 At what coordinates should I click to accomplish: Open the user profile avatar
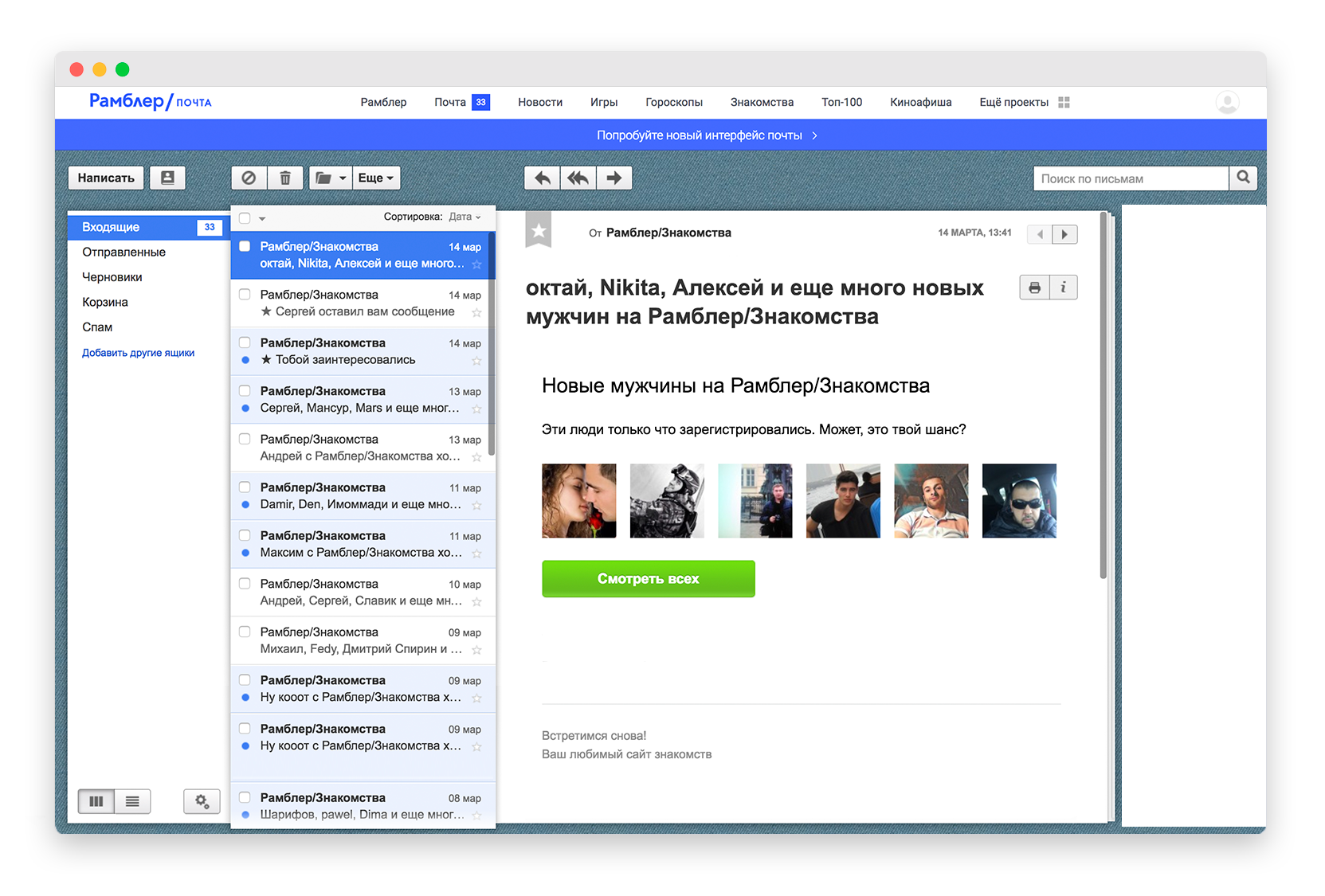point(1227,102)
